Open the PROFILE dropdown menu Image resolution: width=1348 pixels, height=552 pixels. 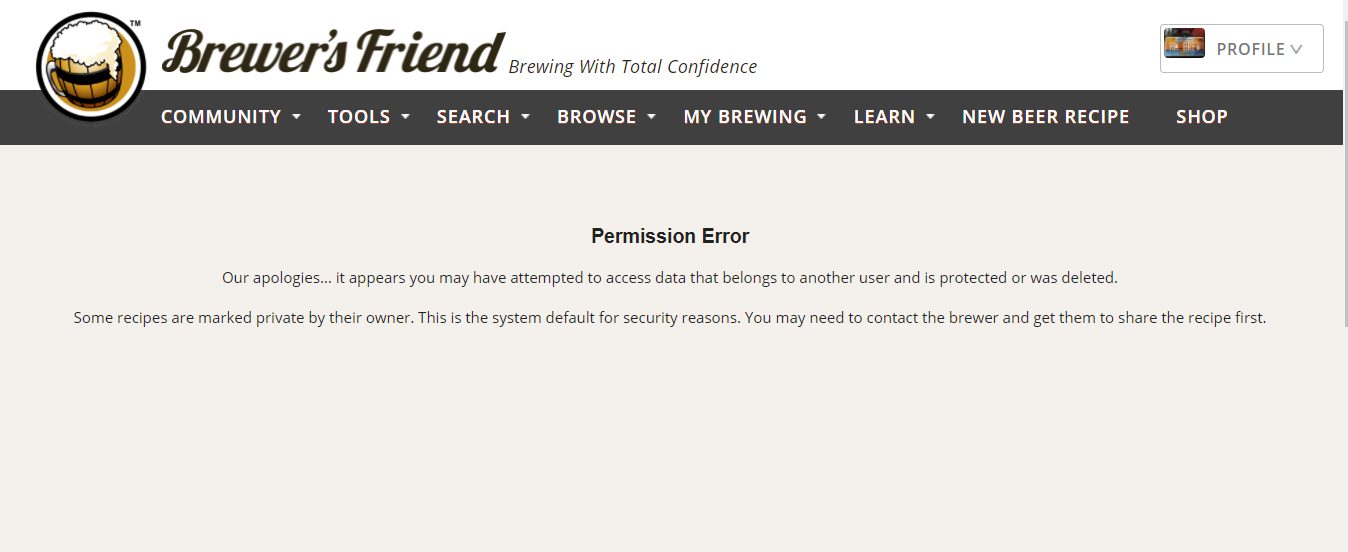(1242, 49)
